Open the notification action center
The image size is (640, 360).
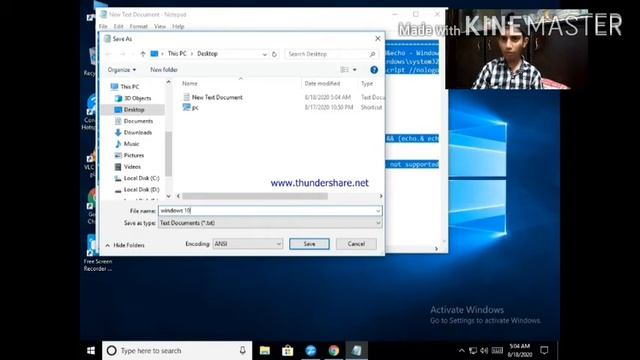(x=544, y=350)
